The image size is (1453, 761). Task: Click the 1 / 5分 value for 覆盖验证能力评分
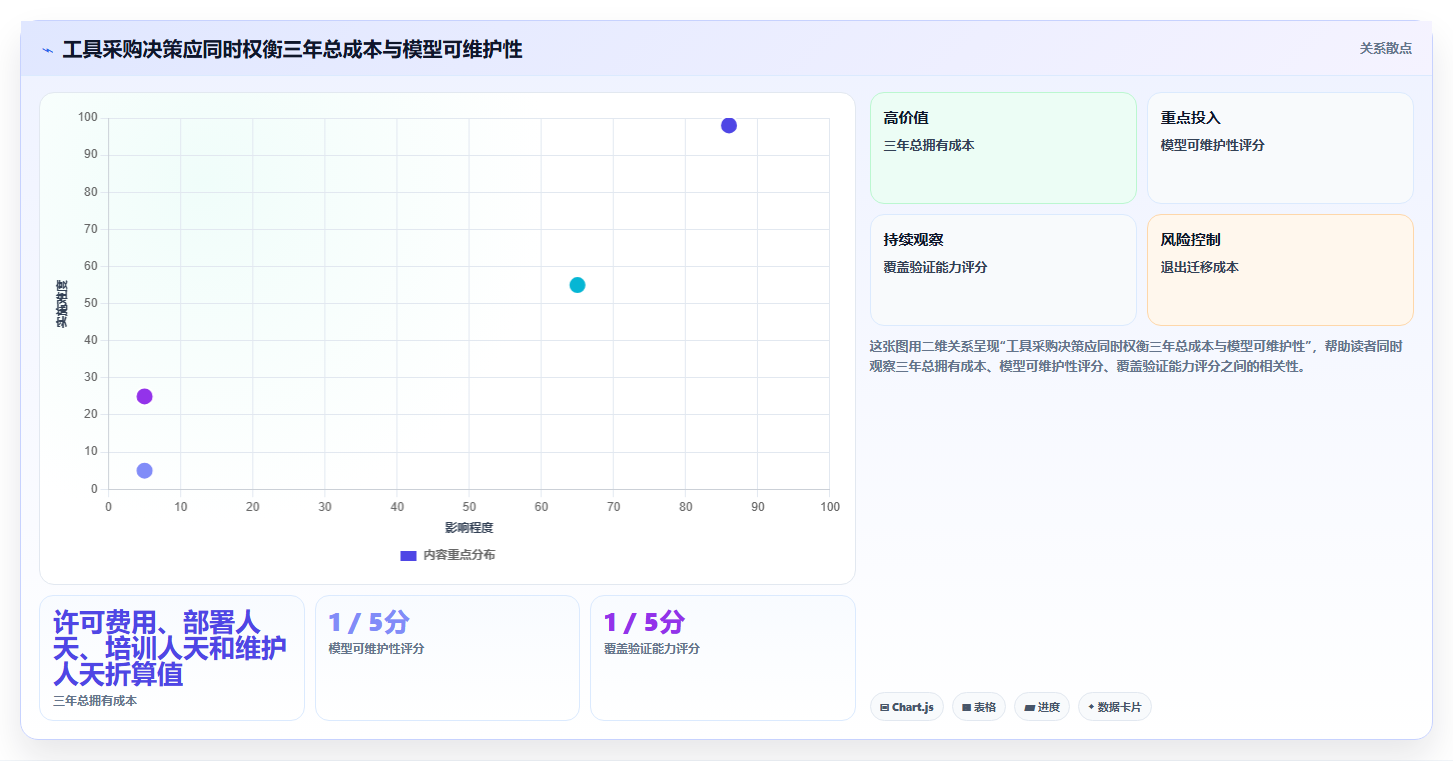pyautogui.click(x=644, y=622)
